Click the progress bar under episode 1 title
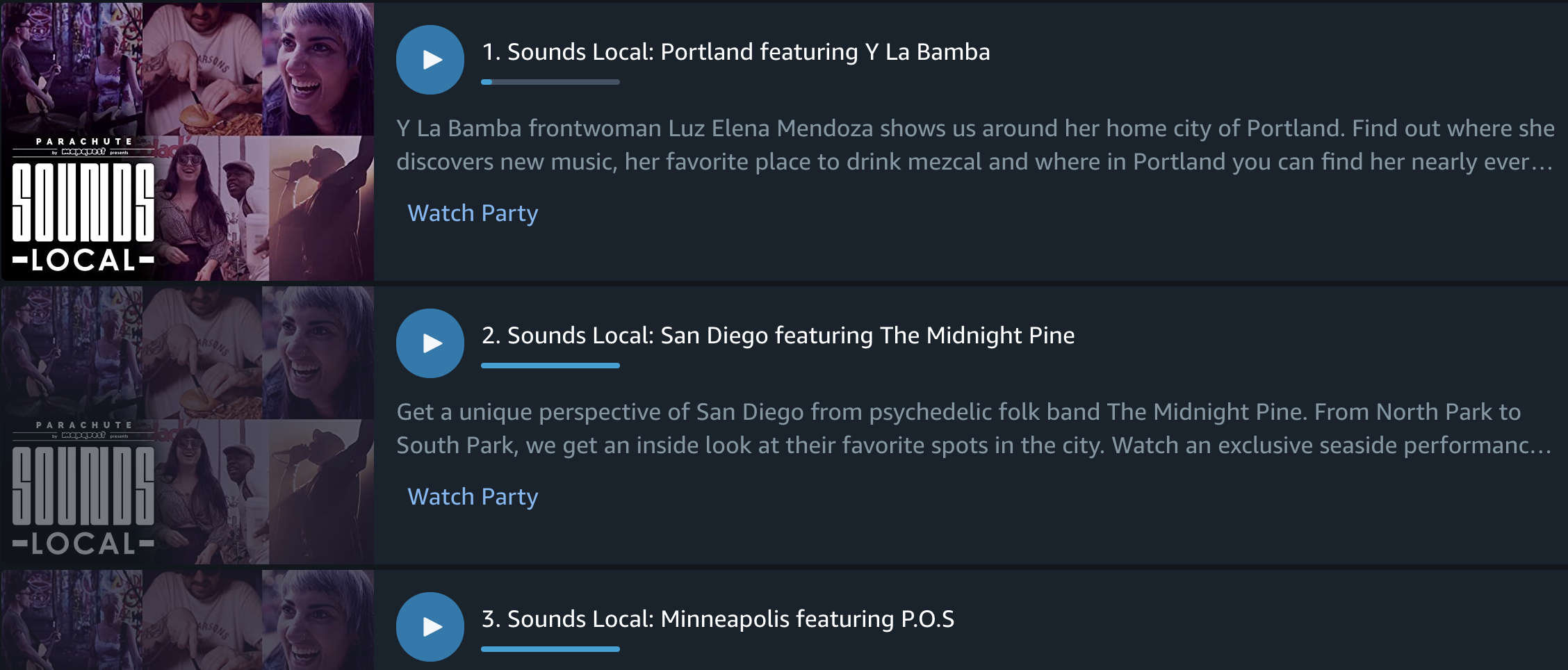Image resolution: width=1568 pixels, height=670 pixels. tap(550, 82)
